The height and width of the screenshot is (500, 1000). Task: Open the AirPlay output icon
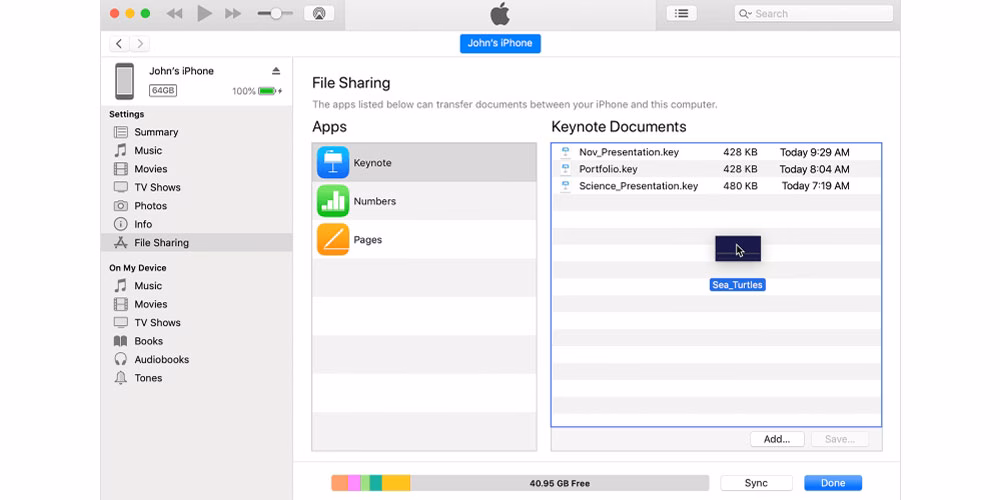319,13
